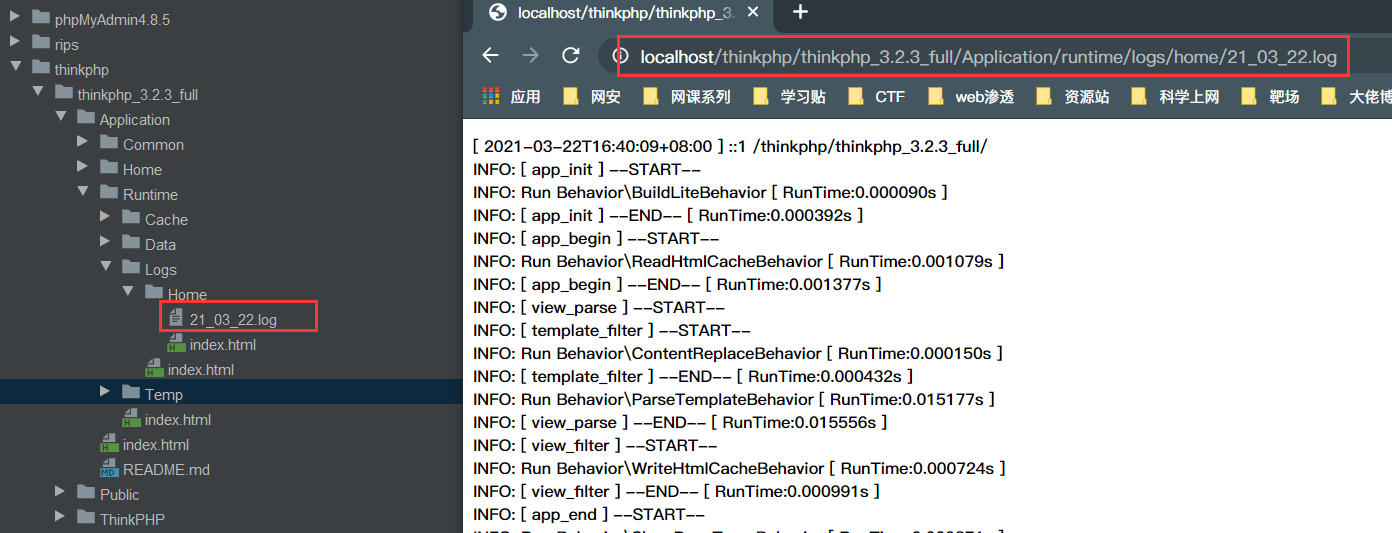Screen dimensions: 1392x533
Task: Collapse the Home folder arrow under Logs
Action: tap(128, 292)
